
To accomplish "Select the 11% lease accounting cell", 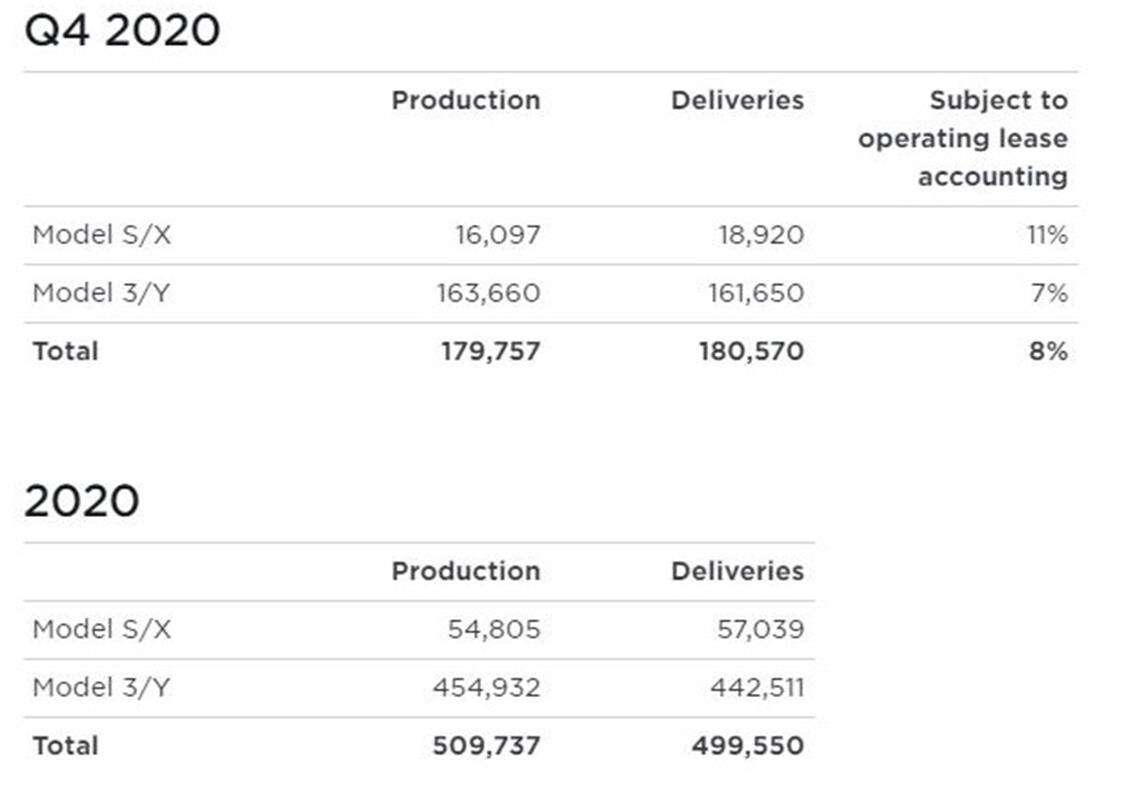I will (1047, 235).
